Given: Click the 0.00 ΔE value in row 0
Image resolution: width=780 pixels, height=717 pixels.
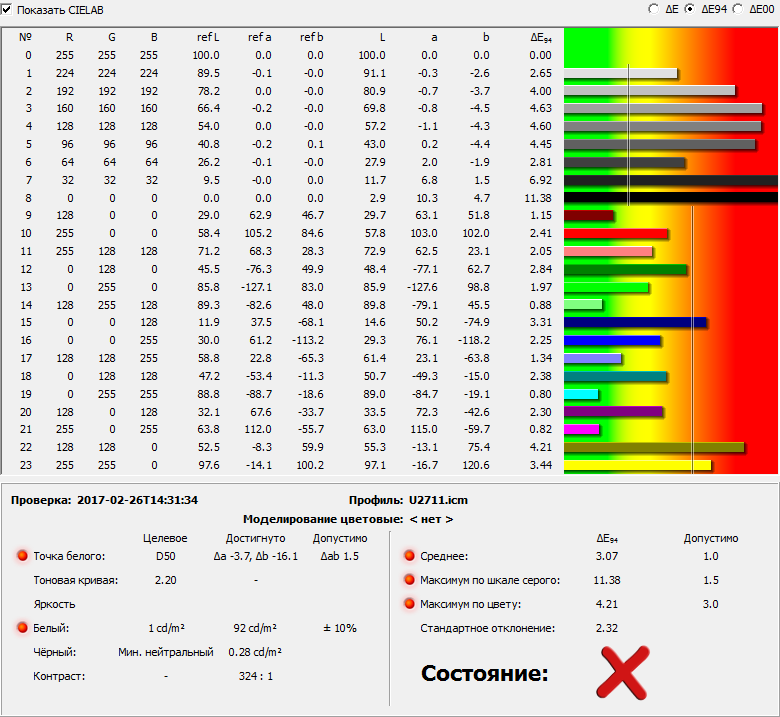Looking at the screenshot, I should coord(541,55).
